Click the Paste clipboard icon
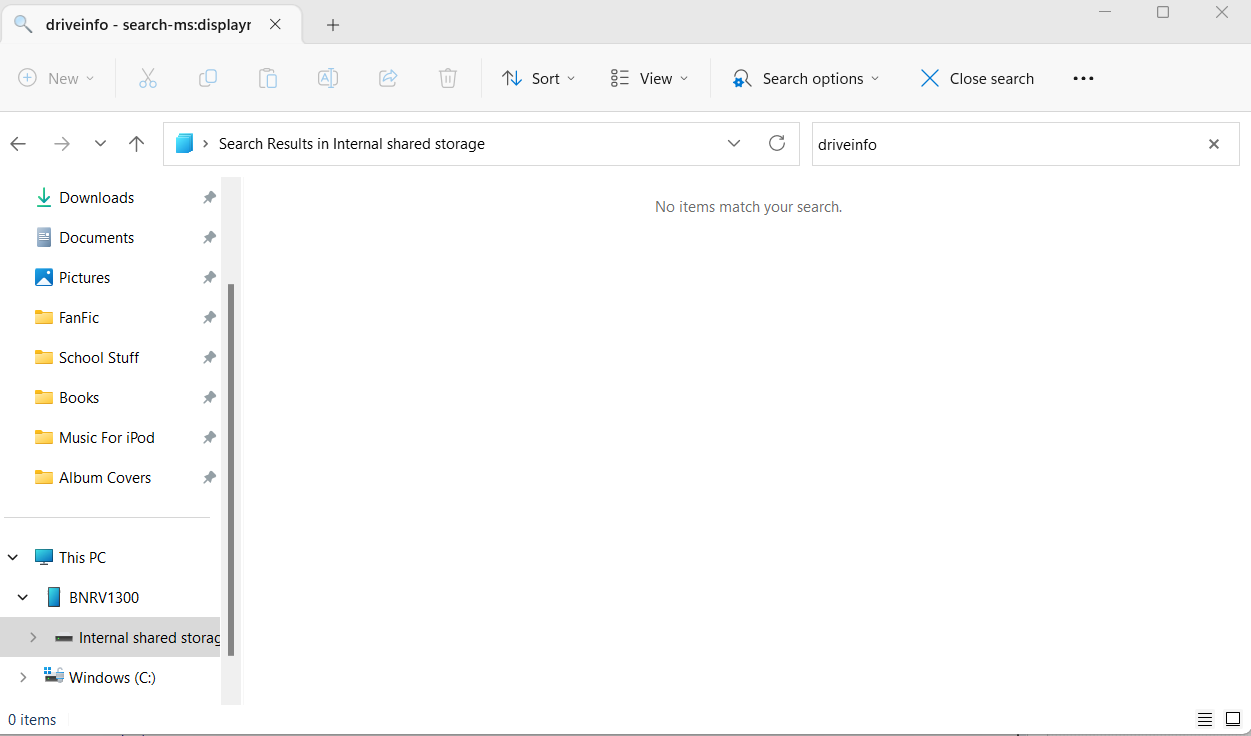 (x=268, y=78)
